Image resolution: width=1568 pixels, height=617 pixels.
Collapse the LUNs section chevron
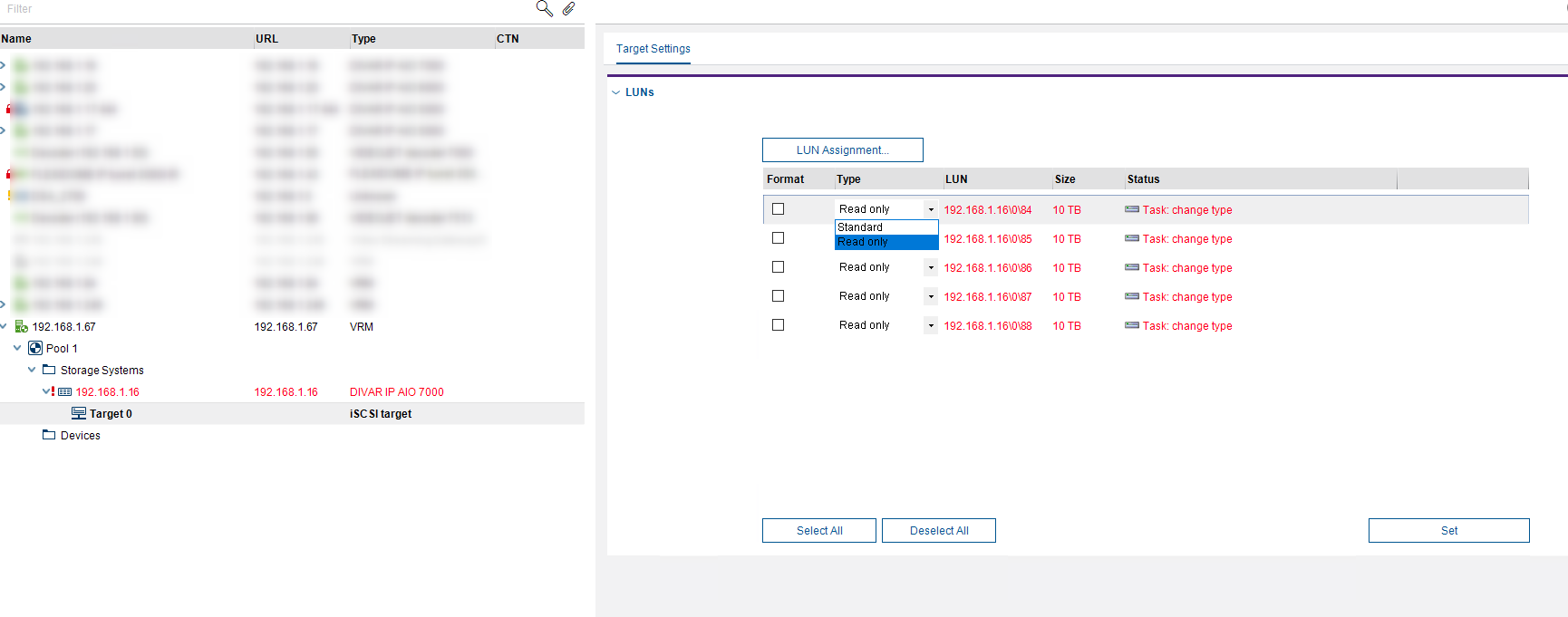point(615,92)
